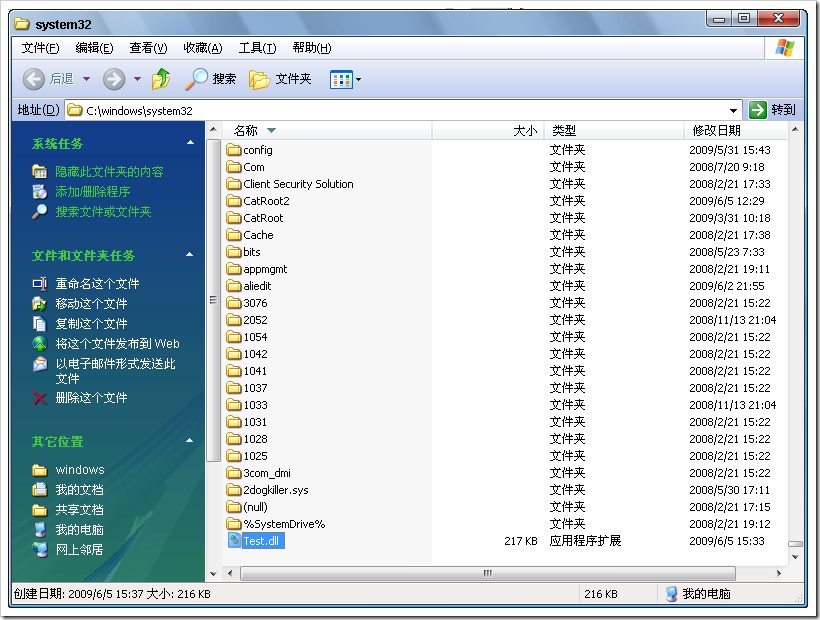Collapse the 文件和文件夹任务 section
Screen dimensions: 820x620
190,255
